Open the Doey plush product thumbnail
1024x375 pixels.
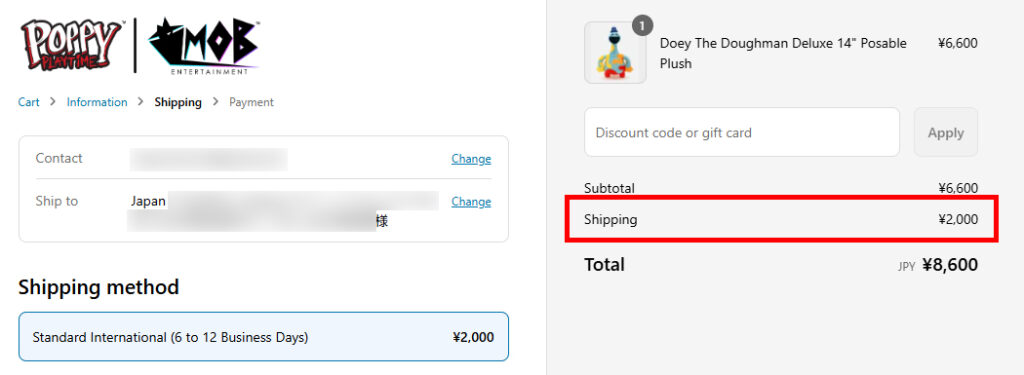point(615,53)
